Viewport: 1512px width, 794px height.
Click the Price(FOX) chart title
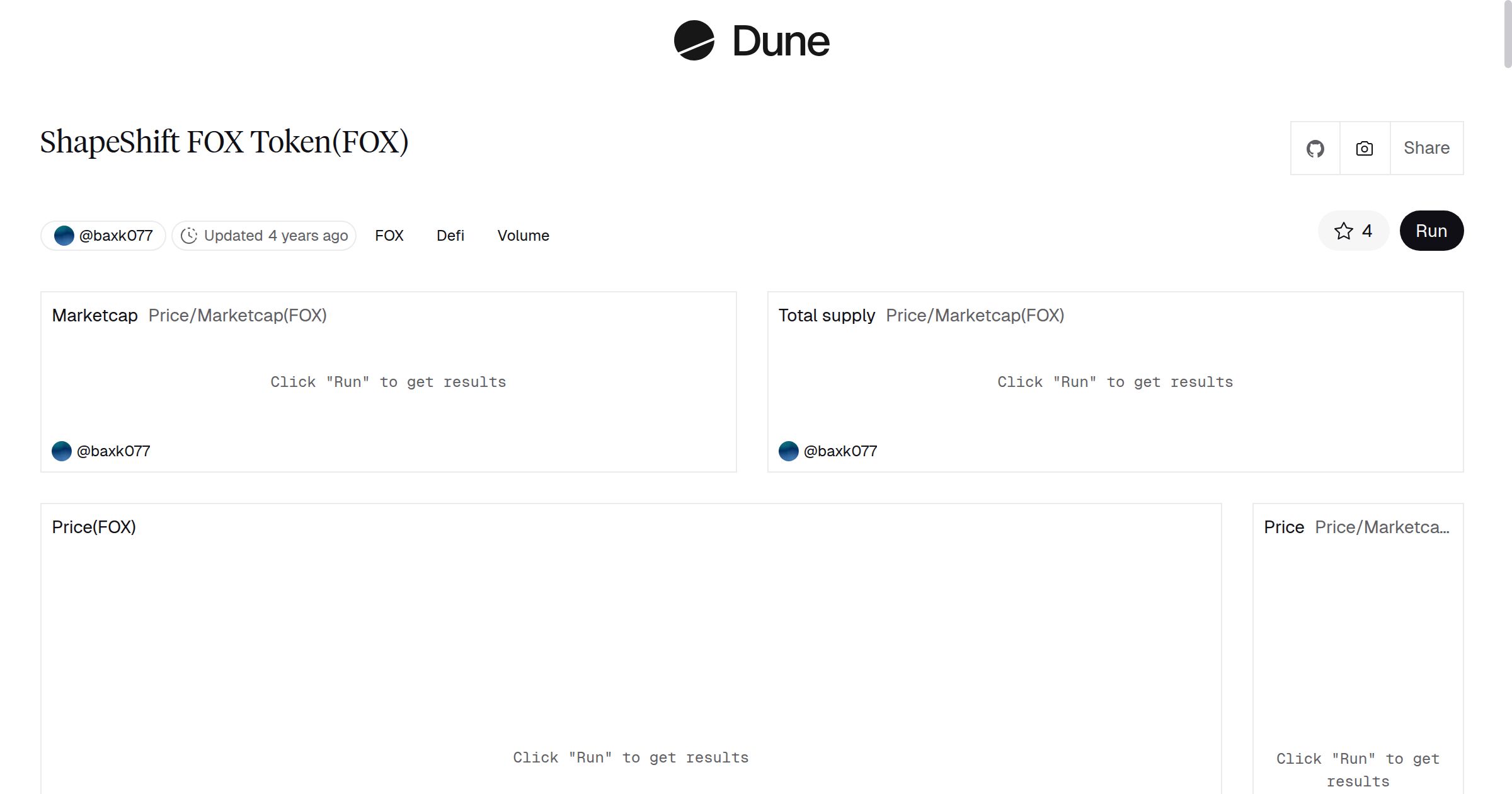[x=94, y=527]
